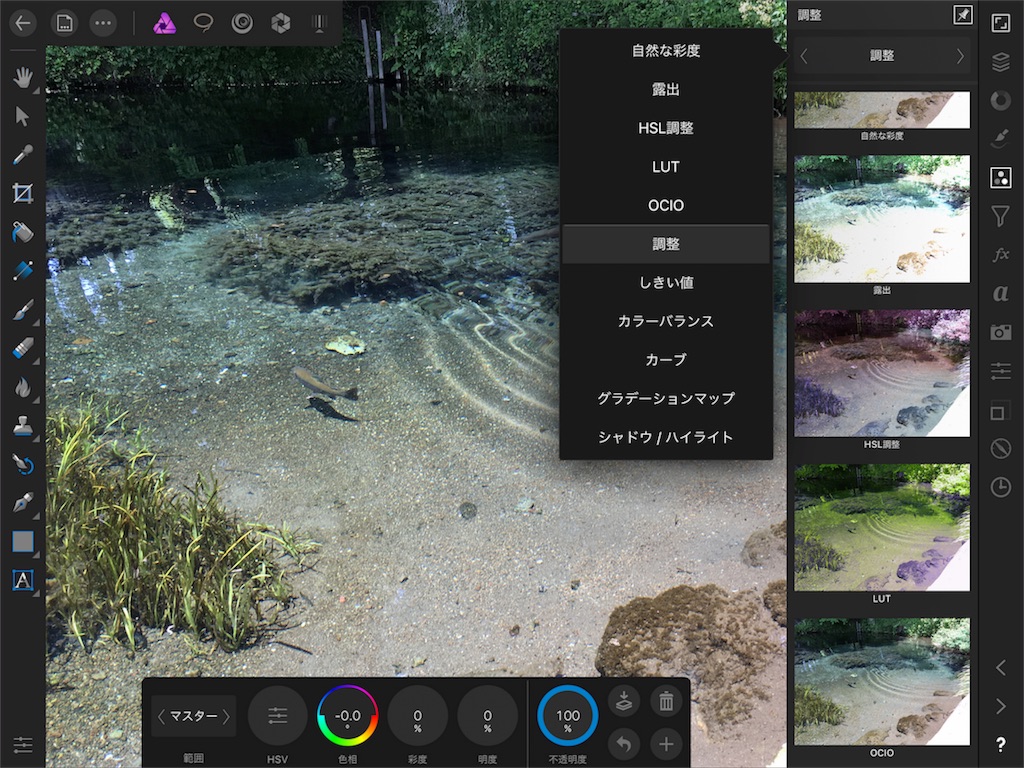Open the three-dots more options menu

[103, 24]
